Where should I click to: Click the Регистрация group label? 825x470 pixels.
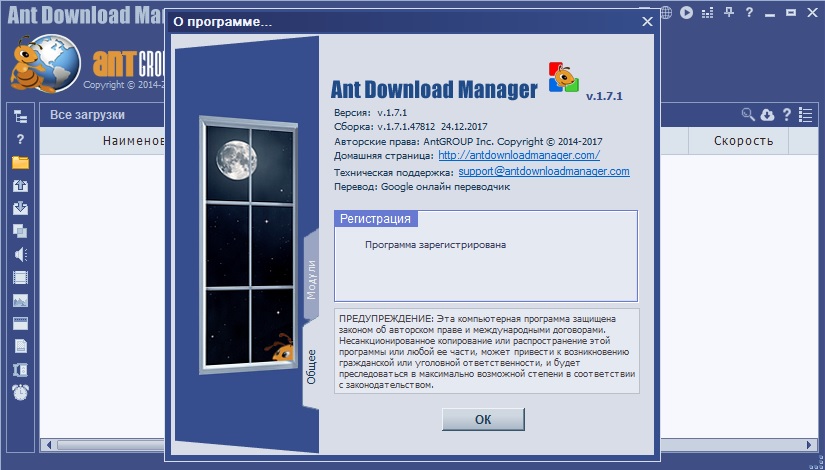point(376,219)
